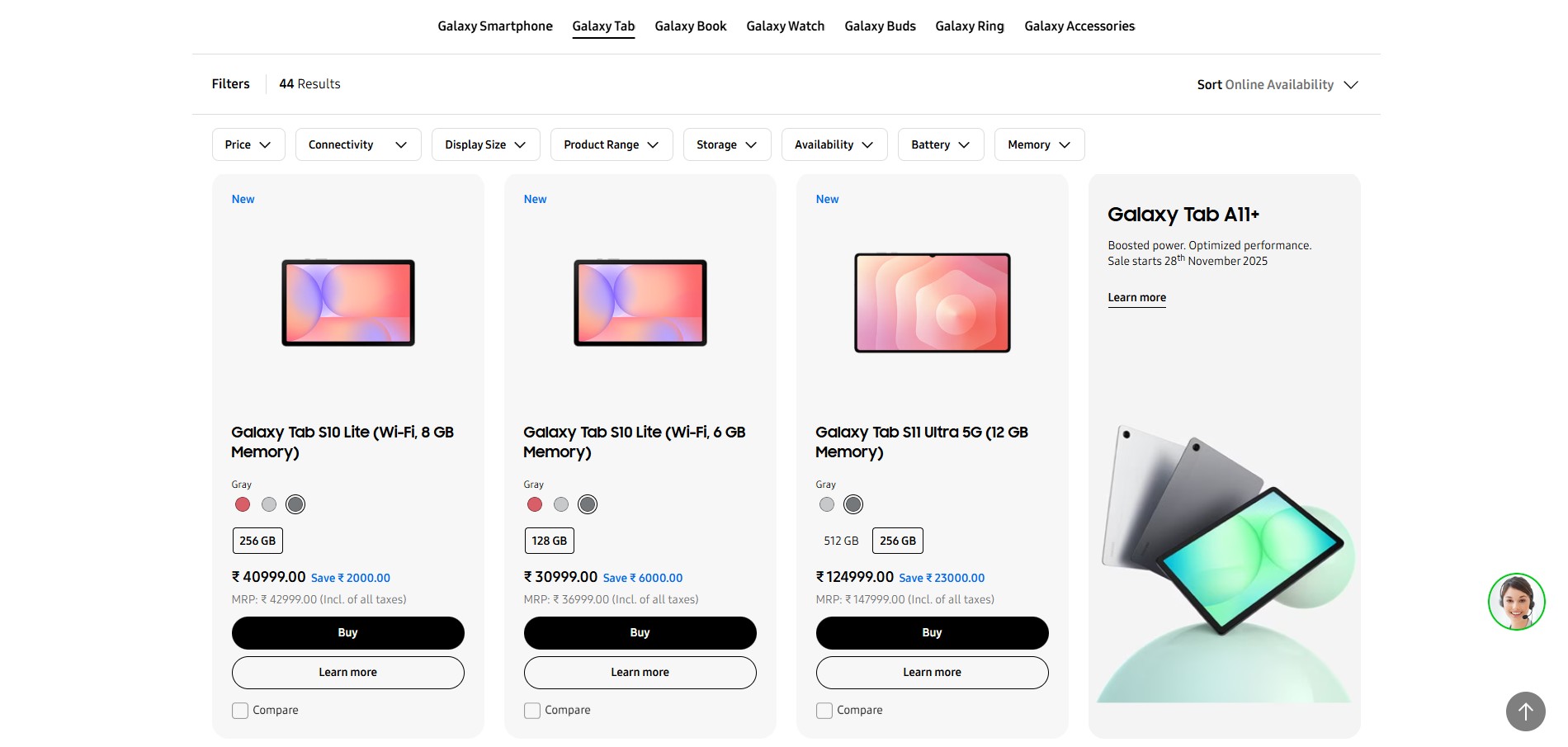Enable Compare for Galaxy Tab S10 Lite 8GB

[x=240, y=710]
